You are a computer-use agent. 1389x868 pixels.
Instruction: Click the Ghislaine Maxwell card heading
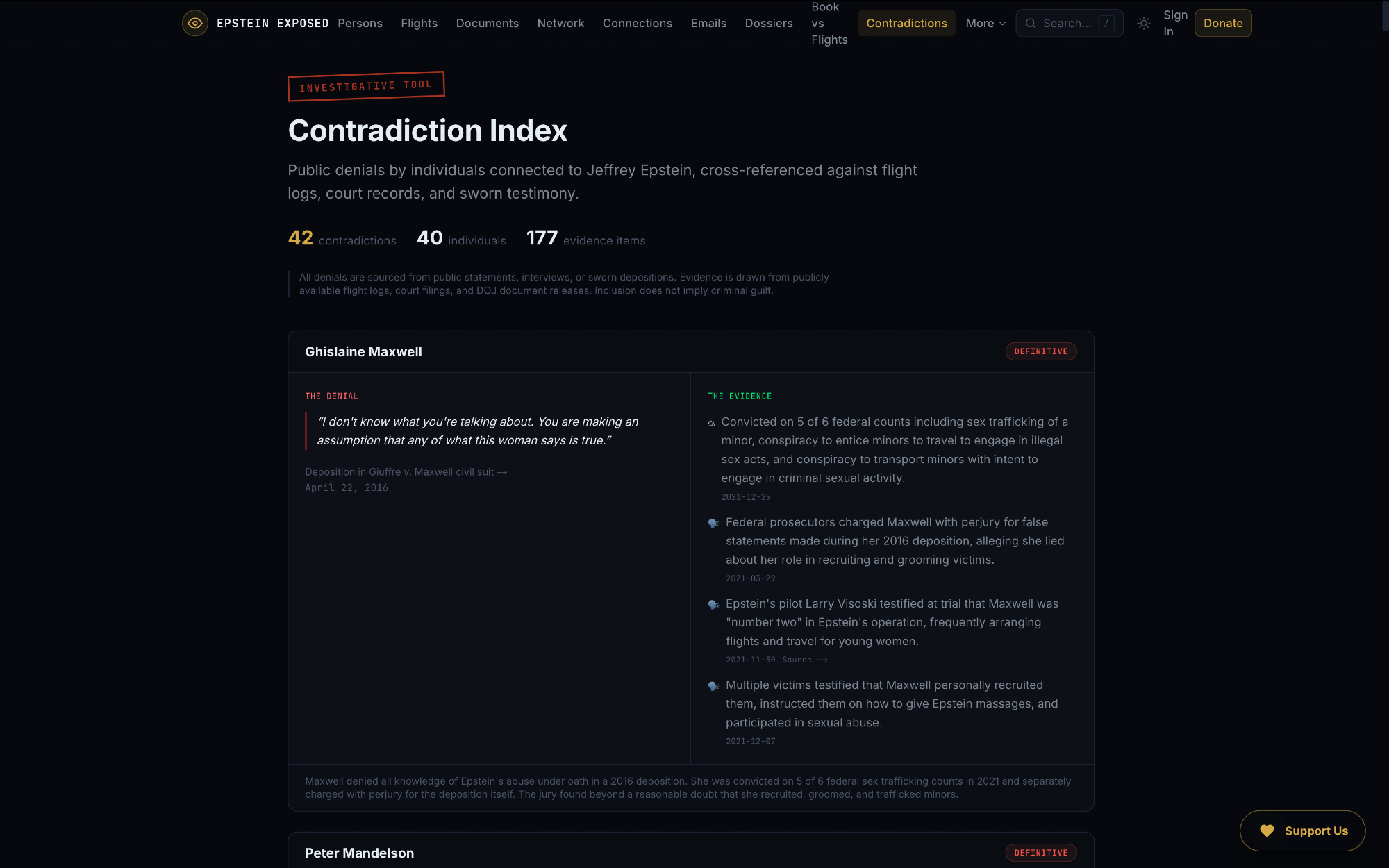point(363,352)
